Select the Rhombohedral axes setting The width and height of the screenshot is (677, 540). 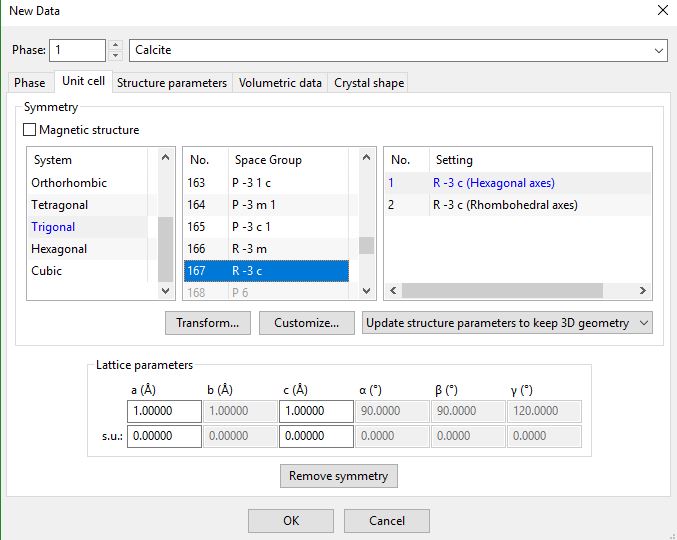pyautogui.click(x=504, y=205)
